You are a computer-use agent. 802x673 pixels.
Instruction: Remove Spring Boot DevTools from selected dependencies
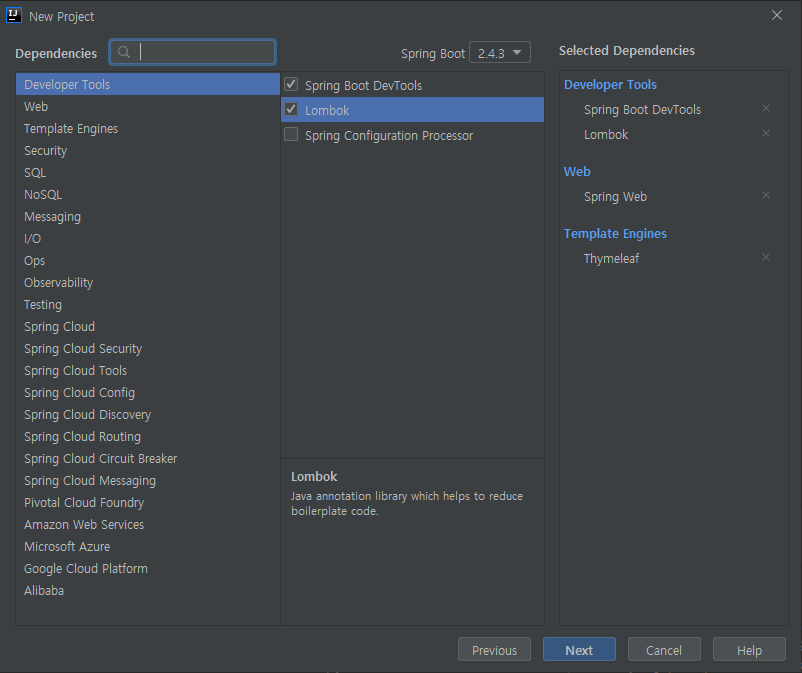coord(766,108)
